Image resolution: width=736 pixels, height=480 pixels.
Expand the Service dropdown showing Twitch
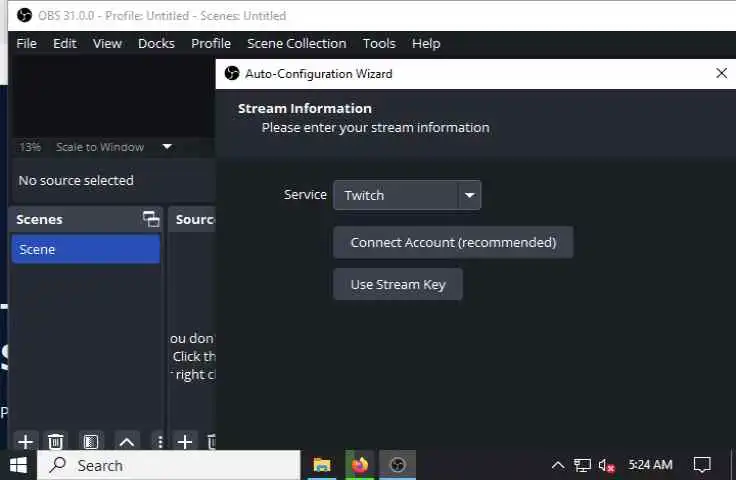(x=407, y=195)
